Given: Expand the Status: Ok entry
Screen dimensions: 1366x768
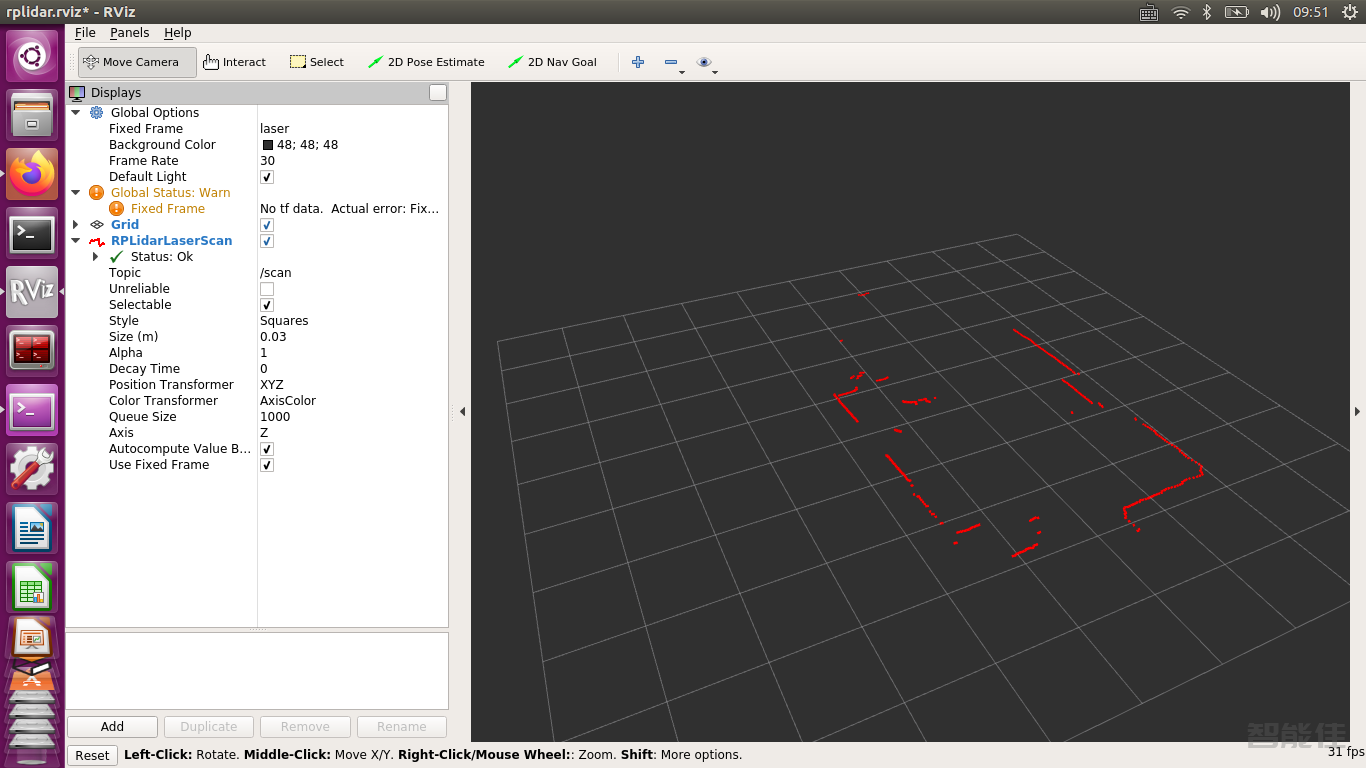Looking at the screenshot, I should click(96, 257).
